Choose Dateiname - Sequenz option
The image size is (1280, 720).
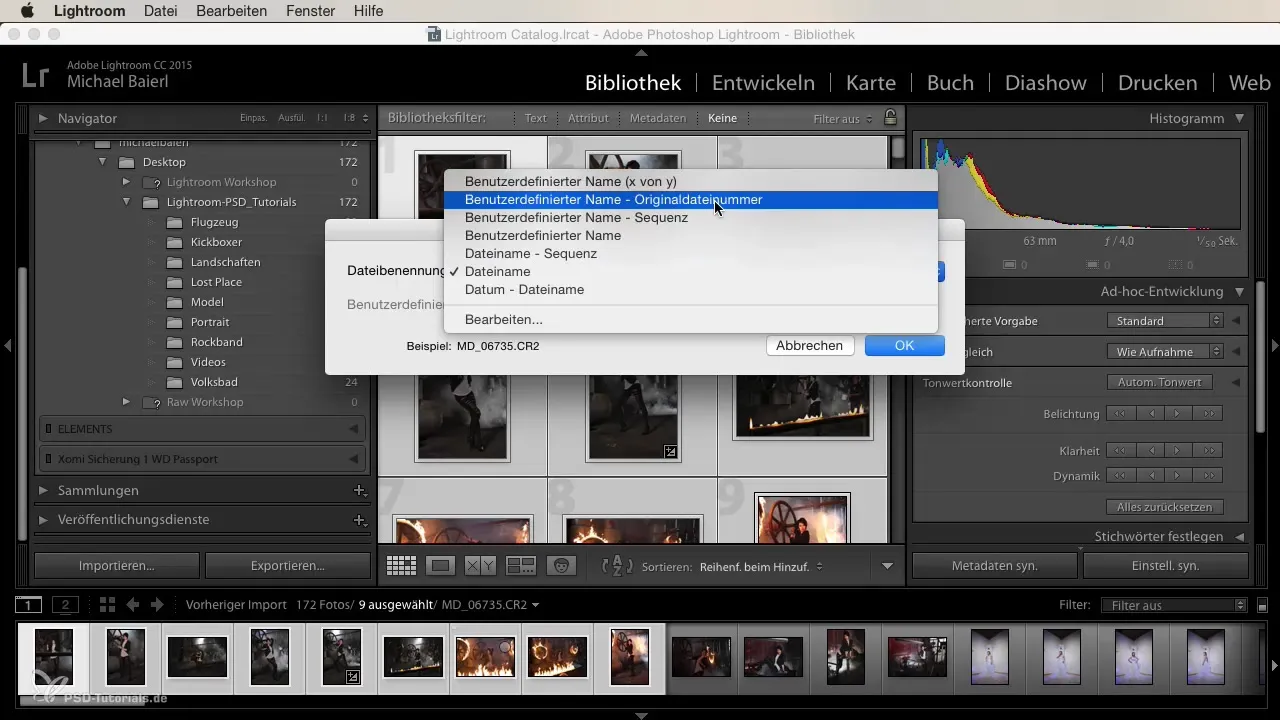pos(690,254)
